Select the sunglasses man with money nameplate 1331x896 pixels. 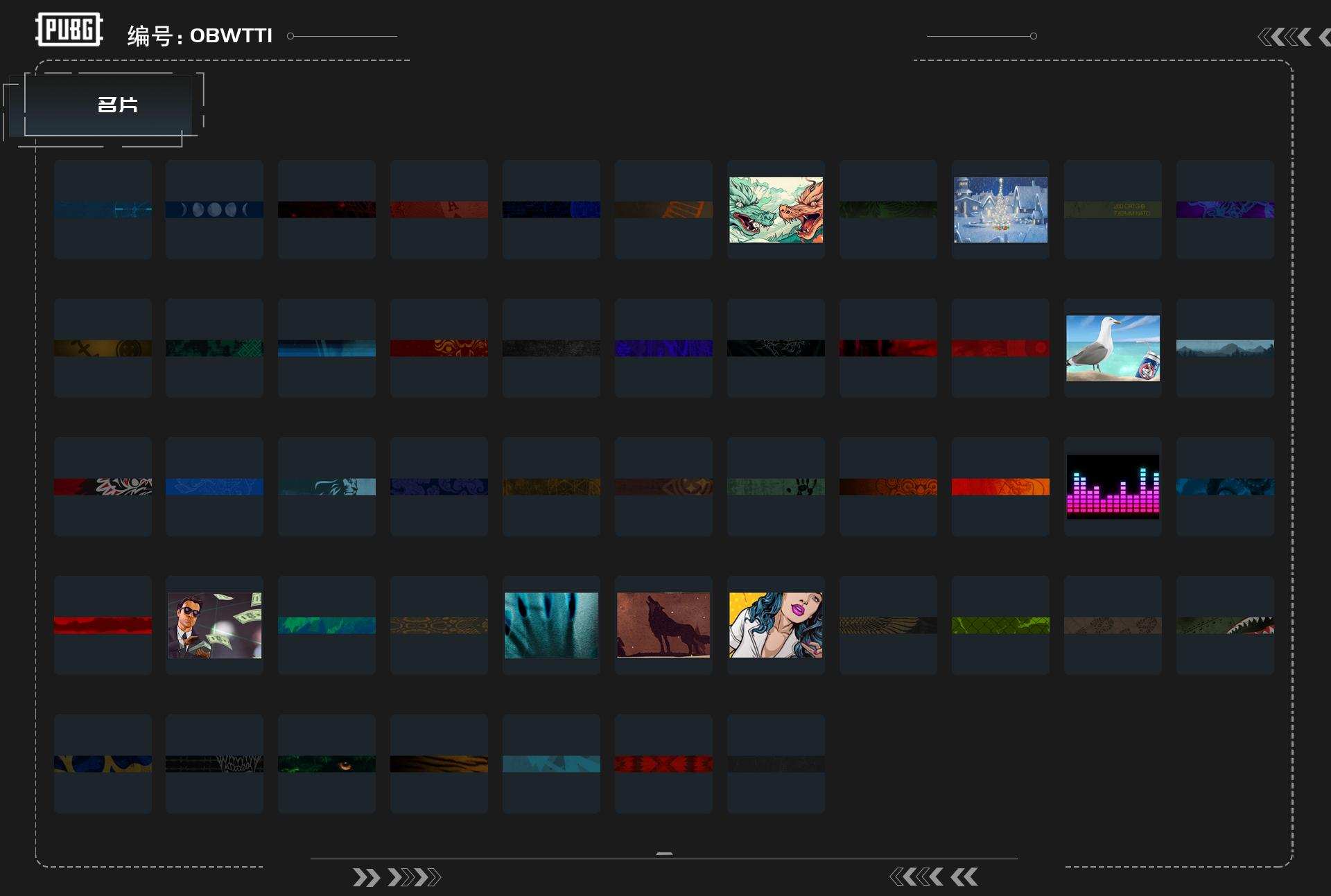click(x=214, y=625)
